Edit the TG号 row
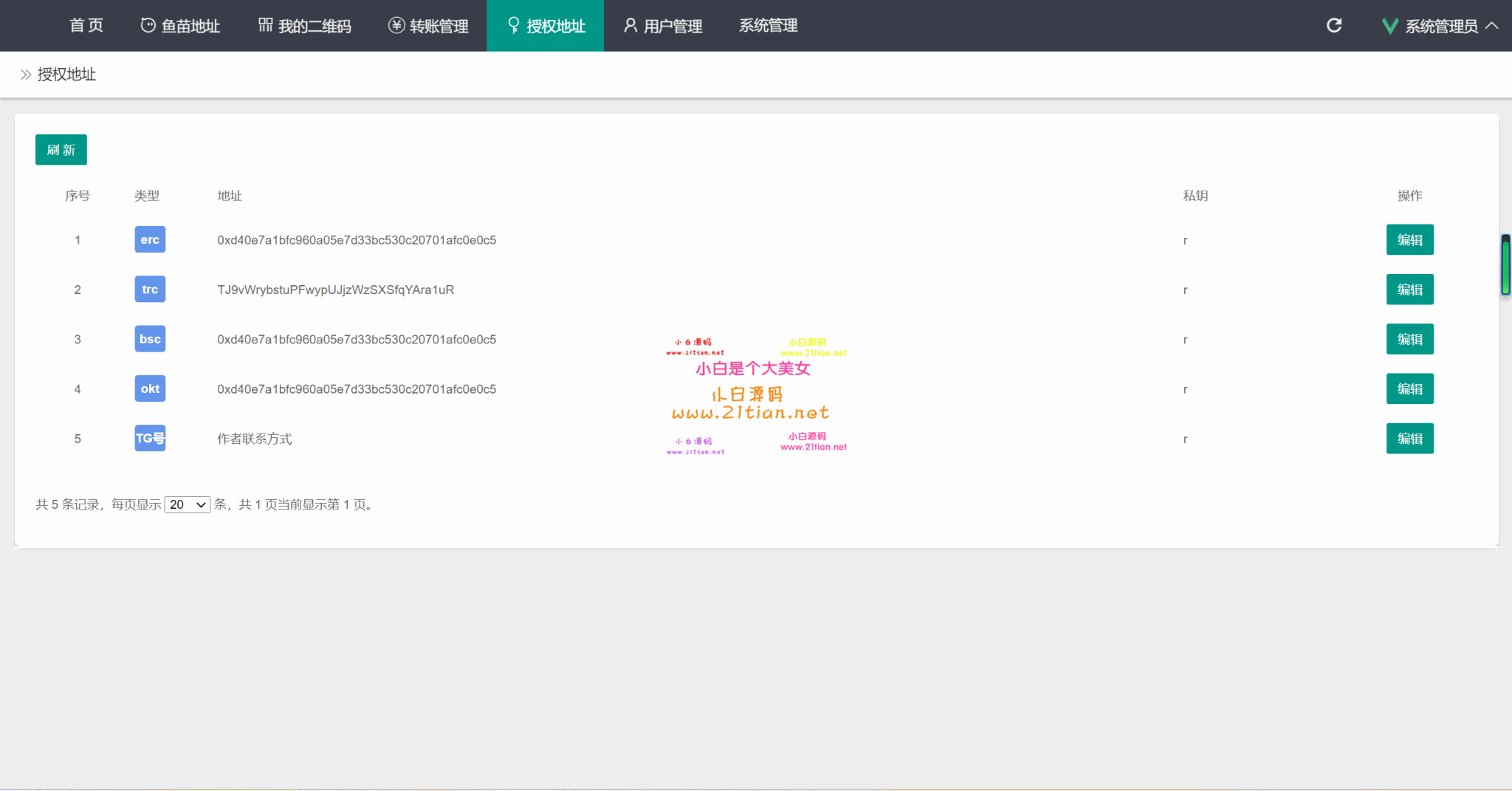Screen dimensions: 1512x791 (x=1409, y=438)
